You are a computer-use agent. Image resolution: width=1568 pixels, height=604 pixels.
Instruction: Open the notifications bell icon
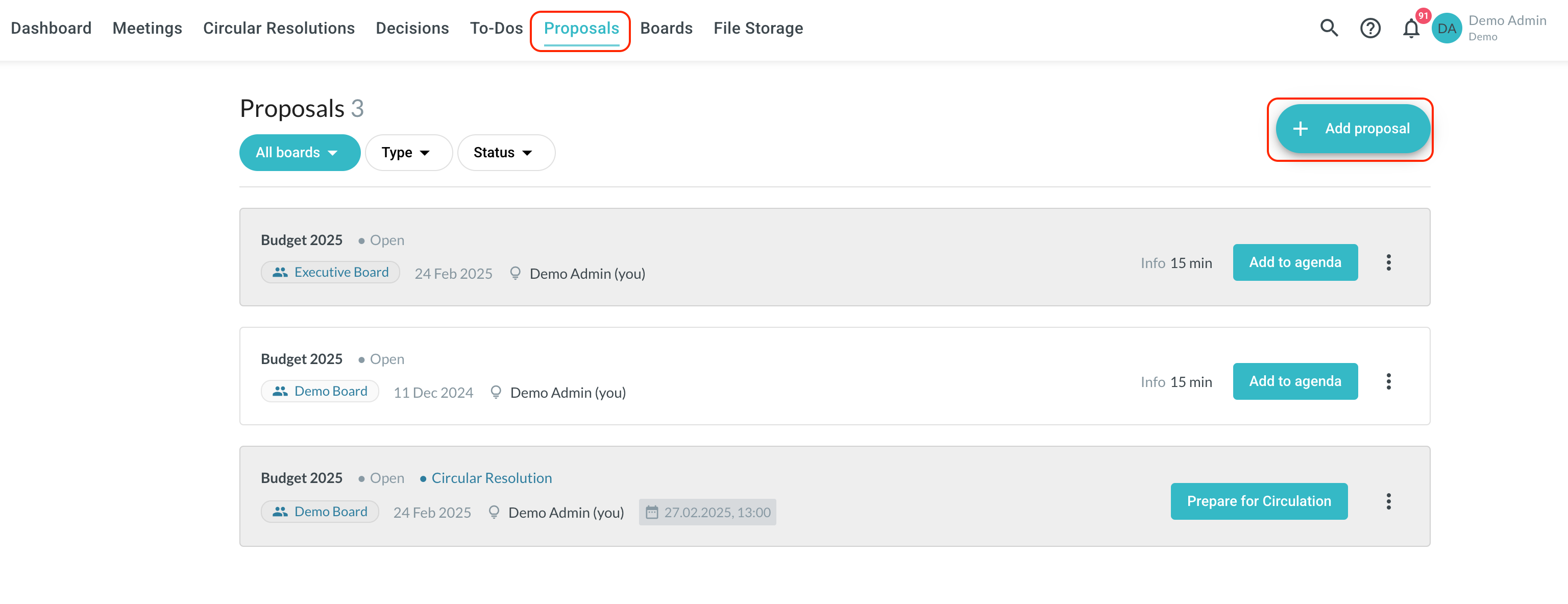pos(1410,29)
